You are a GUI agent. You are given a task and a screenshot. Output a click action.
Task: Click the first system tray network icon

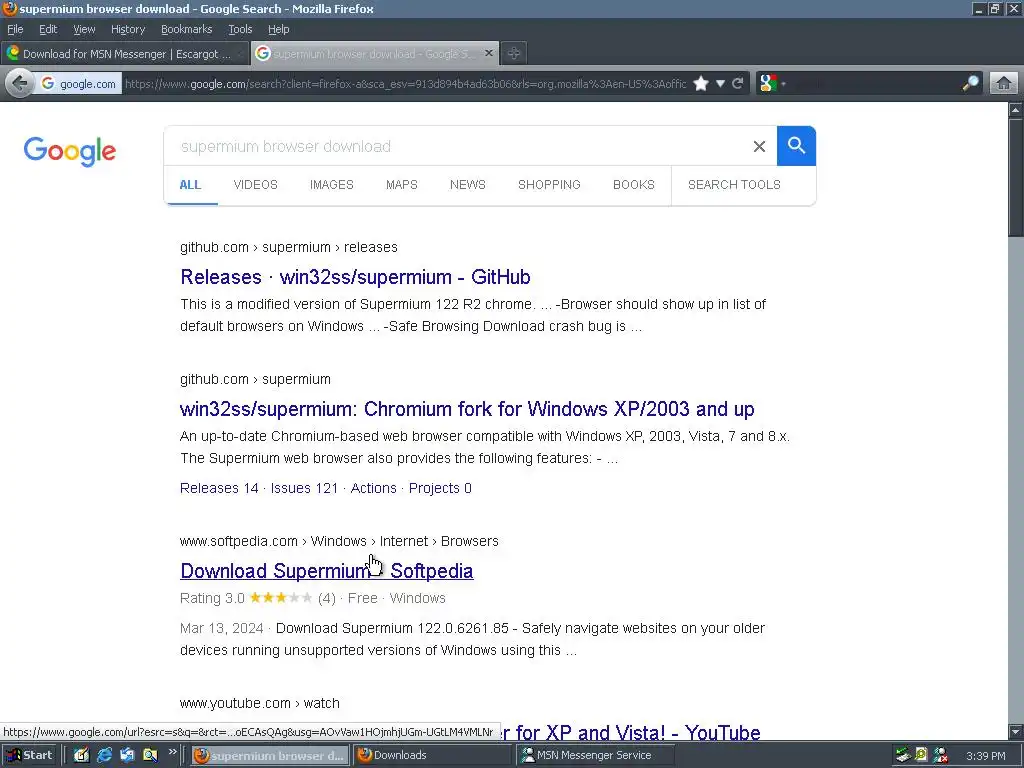[x=903, y=756]
